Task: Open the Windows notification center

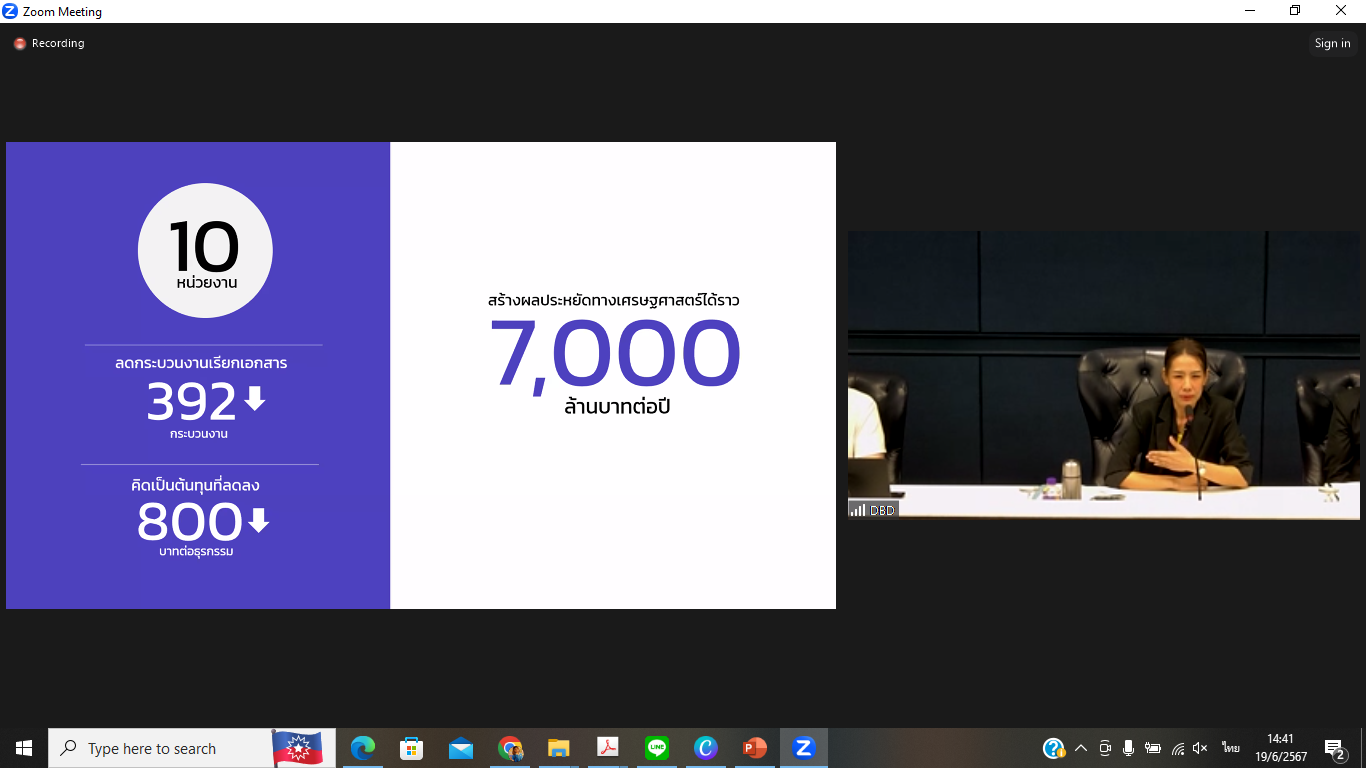Action: point(1334,748)
